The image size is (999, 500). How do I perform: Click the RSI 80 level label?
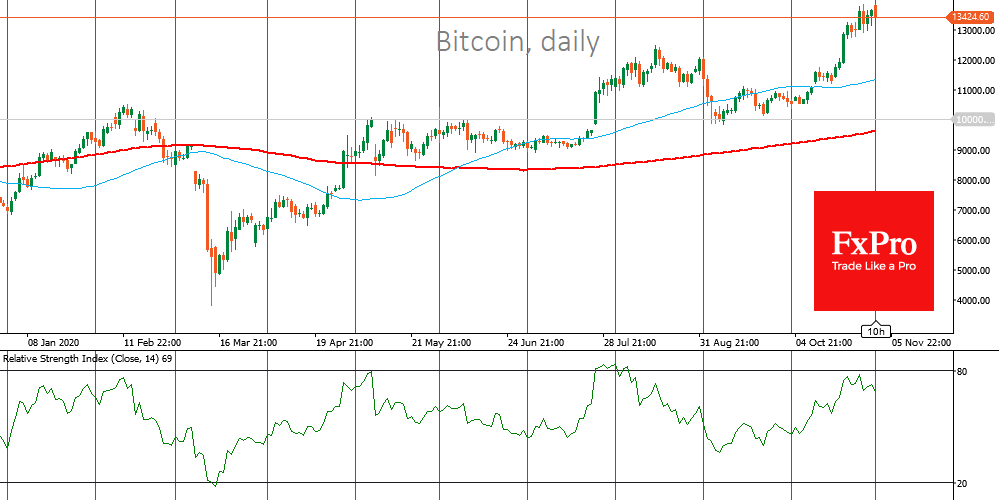962,371
